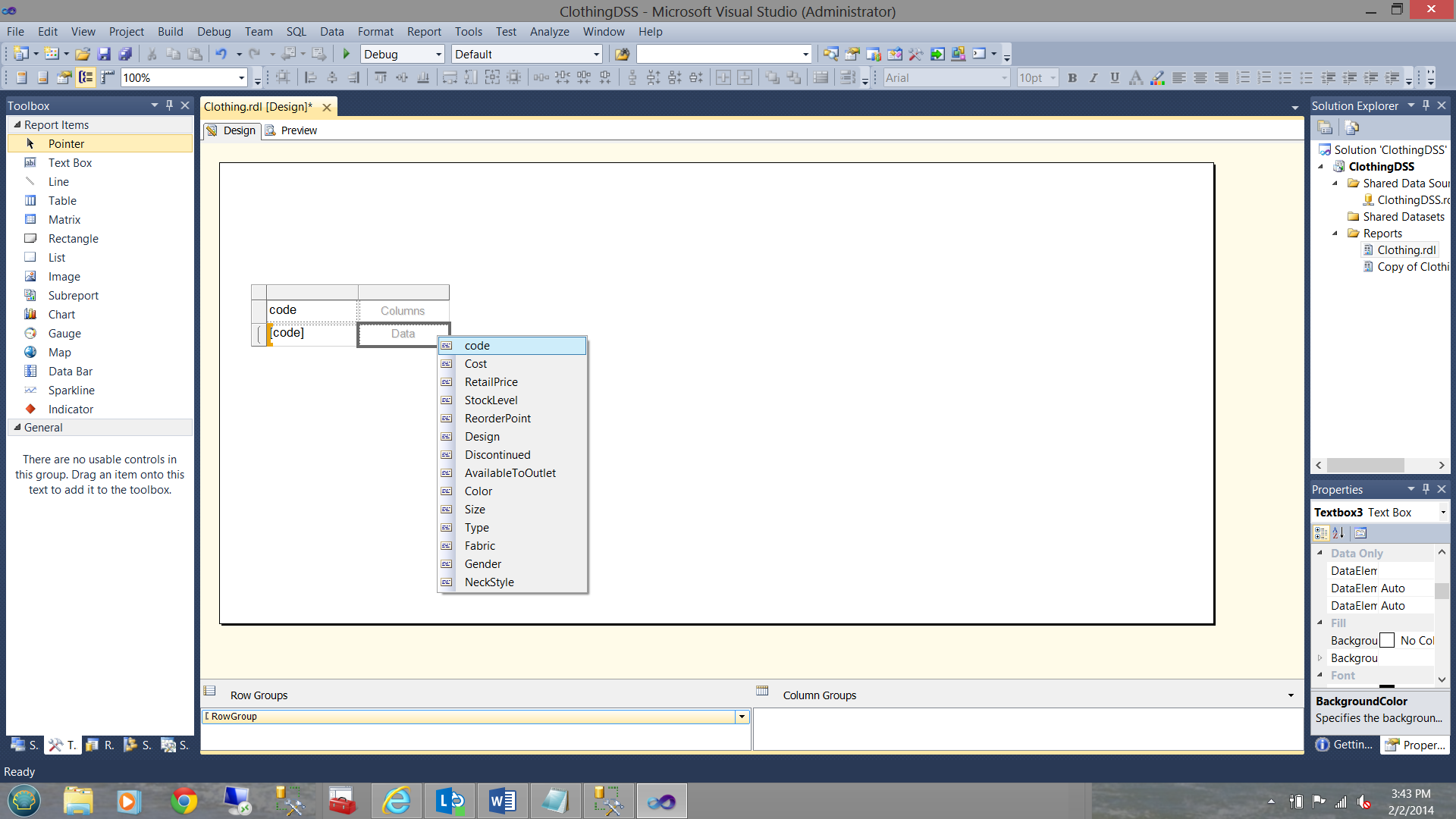1456x819 pixels.
Task: Toggle the ruler display icon
Action: 107,77
